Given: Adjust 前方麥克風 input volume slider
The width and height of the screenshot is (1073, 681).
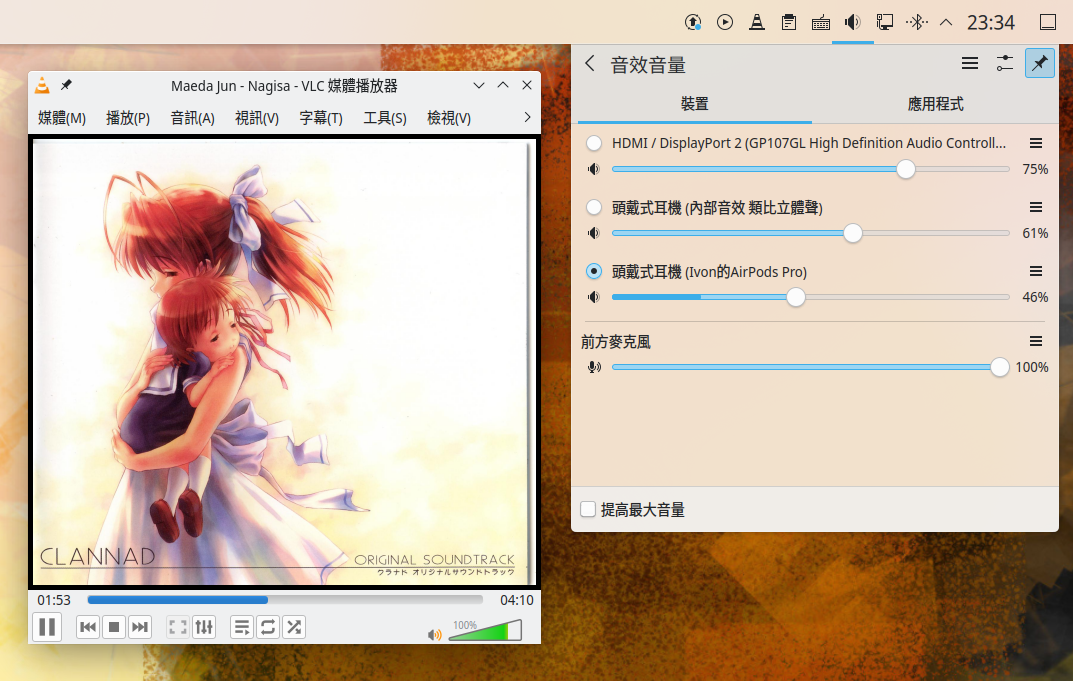Looking at the screenshot, I should click(x=810, y=368).
